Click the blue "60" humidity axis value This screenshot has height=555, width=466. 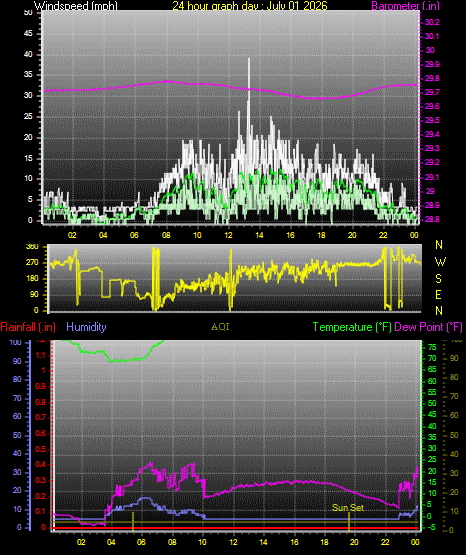17,416
